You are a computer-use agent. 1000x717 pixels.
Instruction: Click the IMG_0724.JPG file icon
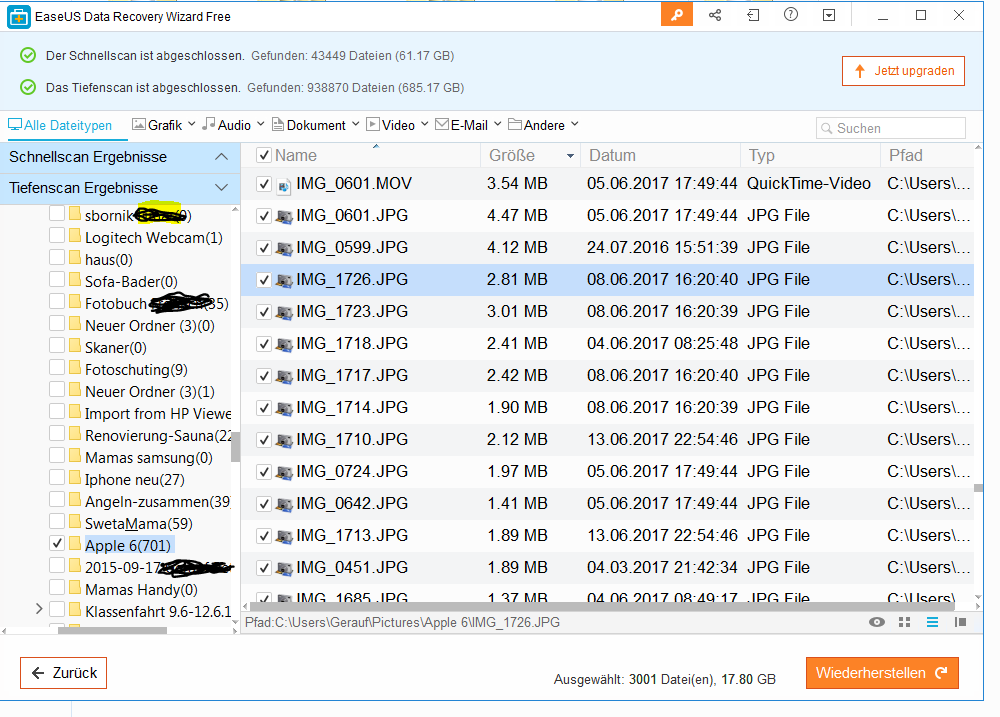click(x=284, y=473)
